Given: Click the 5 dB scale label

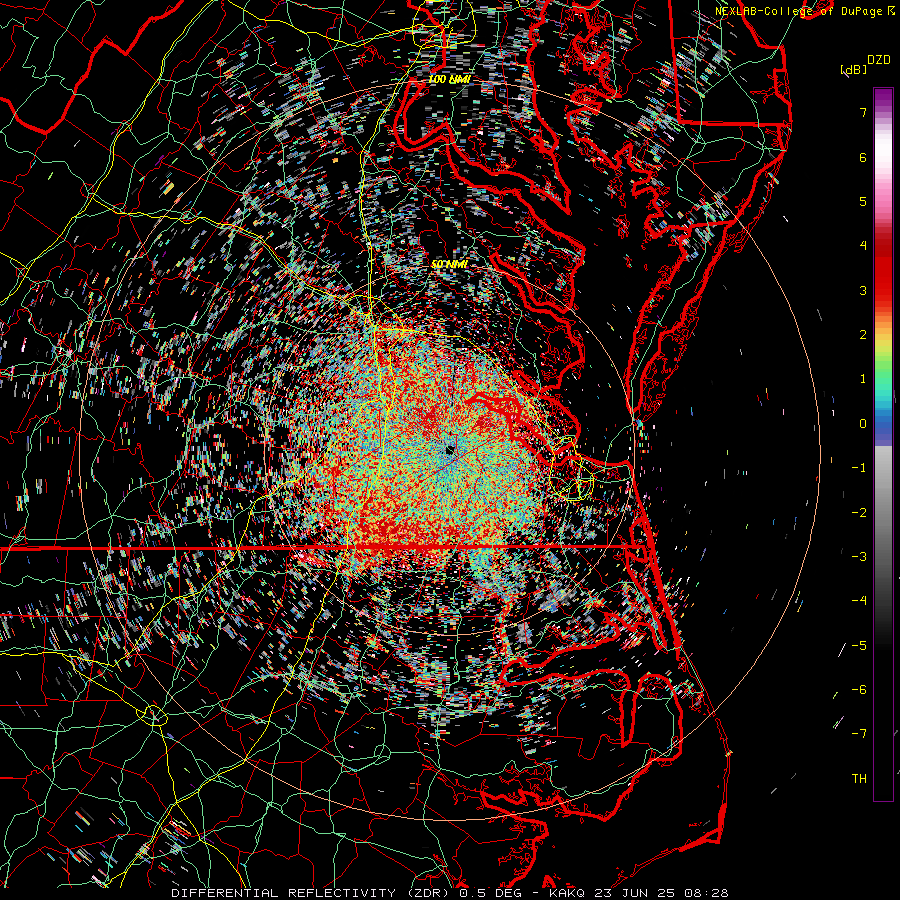Looking at the screenshot, I should pos(863,201).
